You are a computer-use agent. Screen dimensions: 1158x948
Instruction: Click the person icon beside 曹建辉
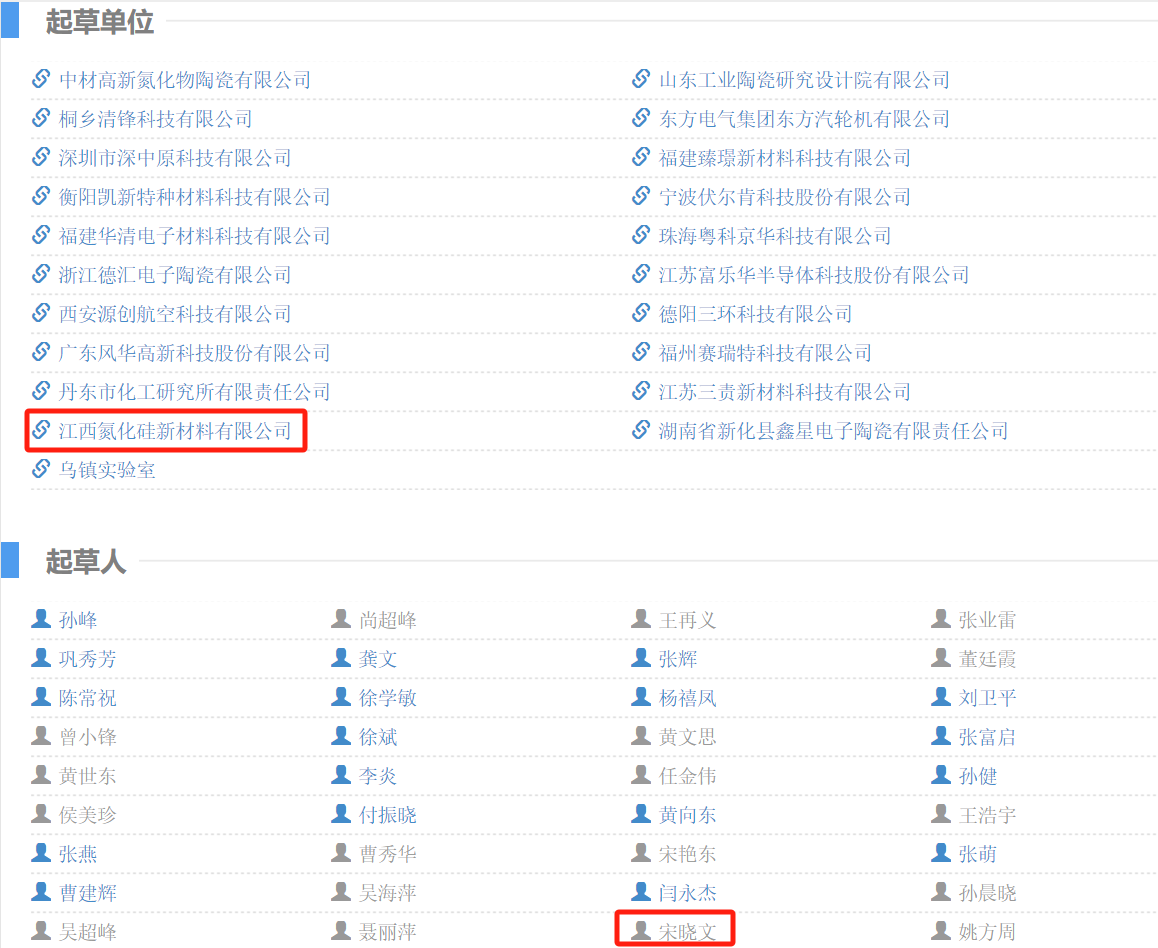coord(41,893)
